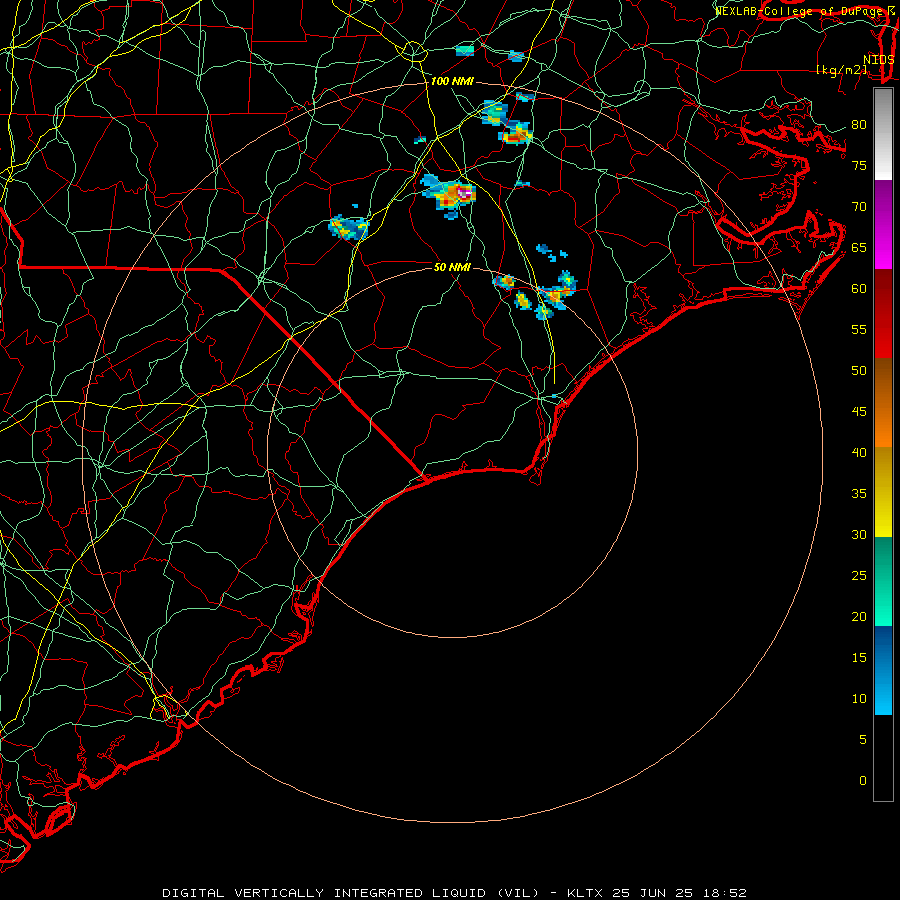Pick the dark red segment of color bar

883,314
